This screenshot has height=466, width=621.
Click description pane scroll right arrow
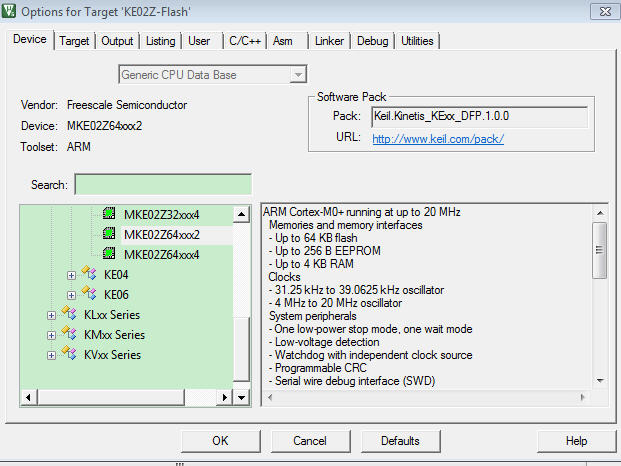(582, 397)
